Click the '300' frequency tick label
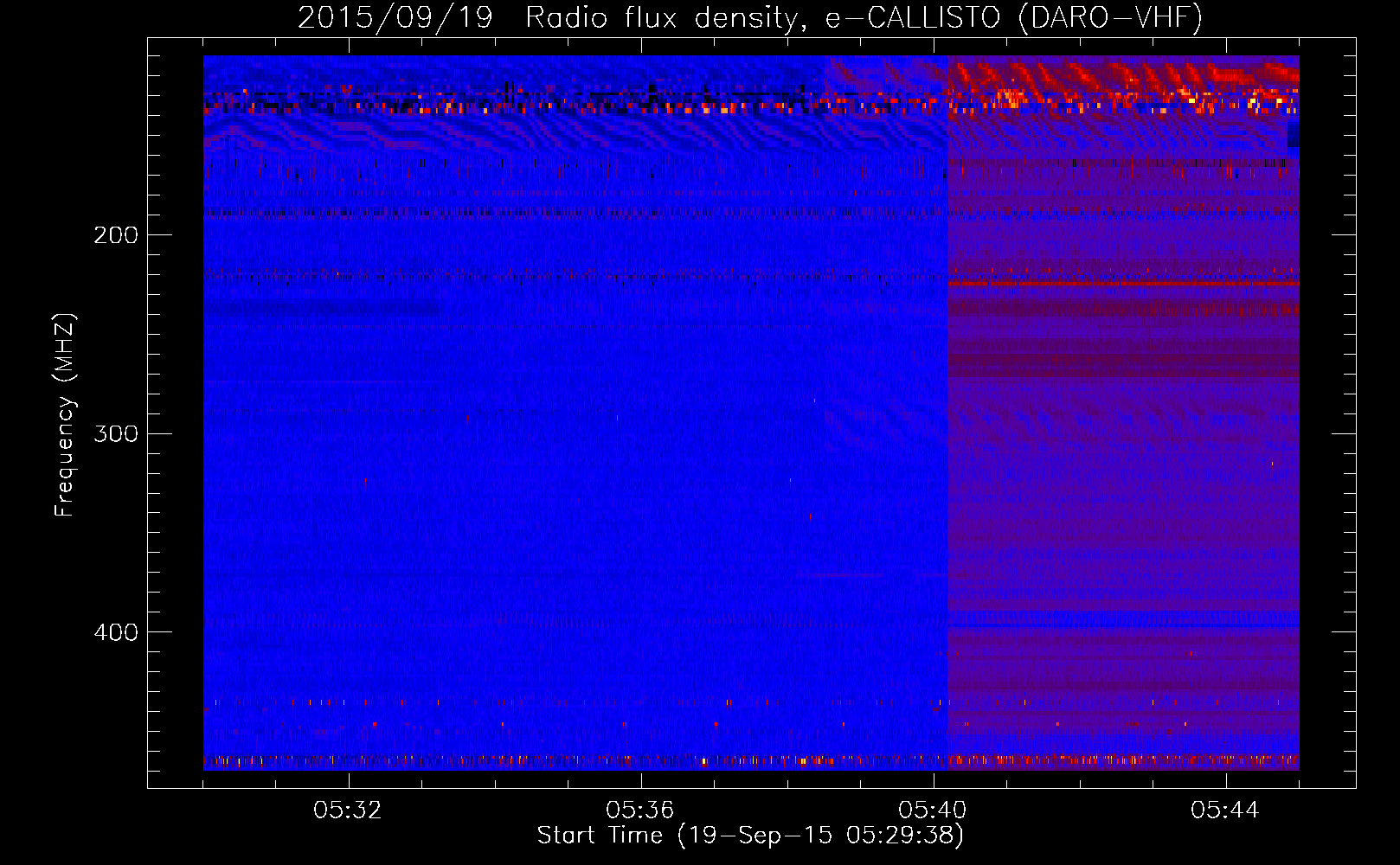Screen dimensions: 1400x865 [x=116, y=433]
